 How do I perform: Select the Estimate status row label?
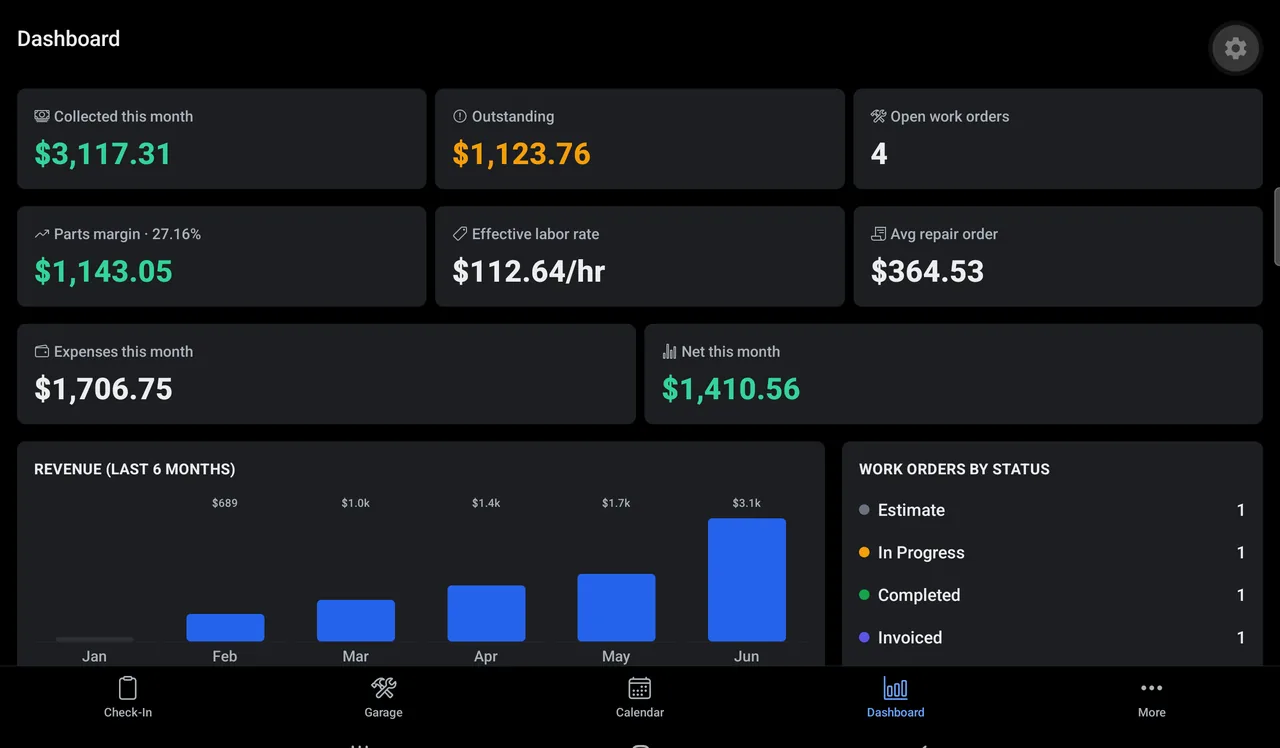tap(911, 510)
